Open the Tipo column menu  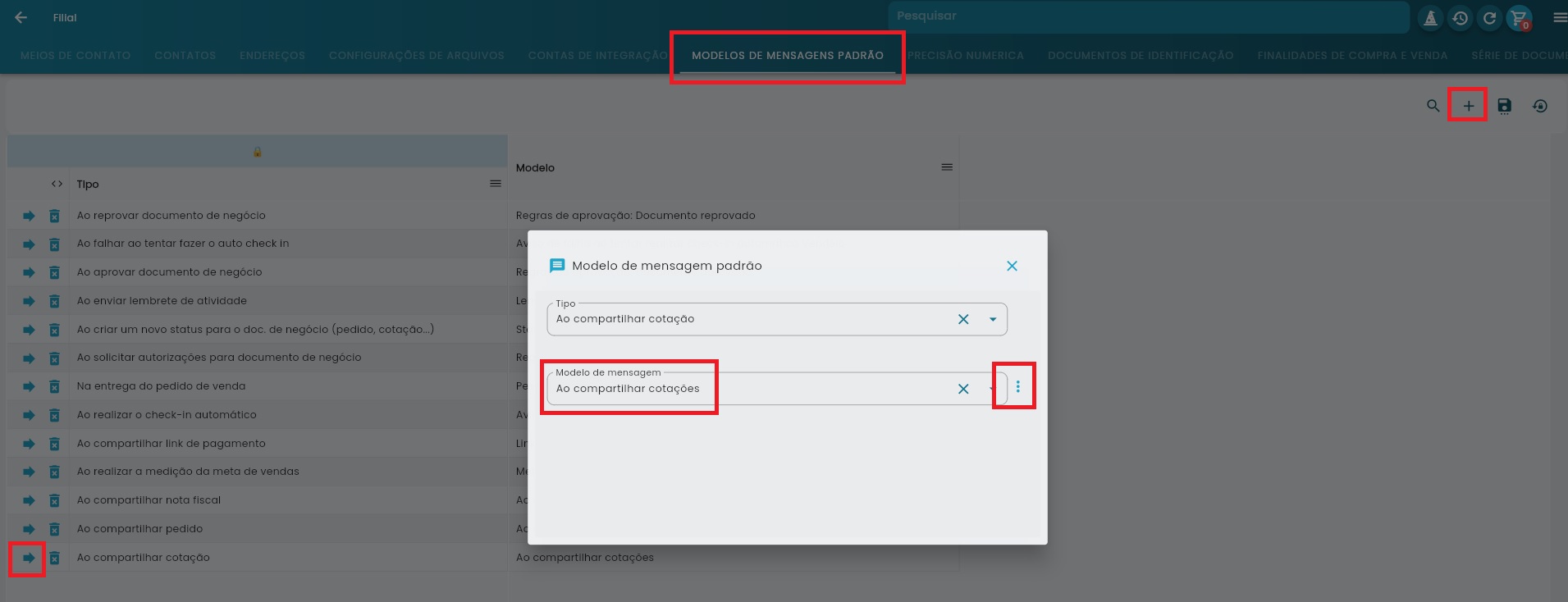coord(495,184)
